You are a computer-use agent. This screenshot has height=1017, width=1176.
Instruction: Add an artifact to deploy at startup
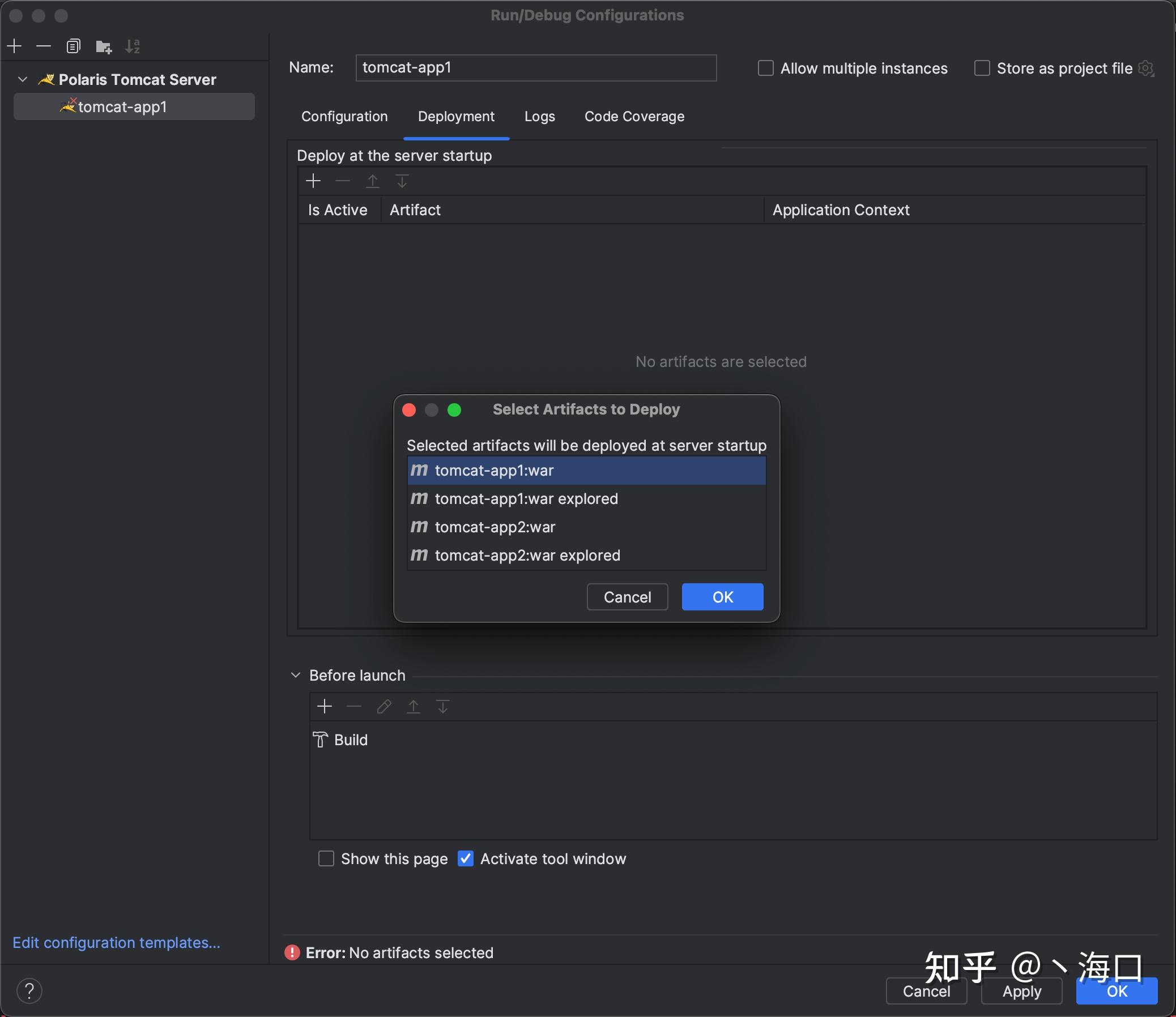coord(313,181)
